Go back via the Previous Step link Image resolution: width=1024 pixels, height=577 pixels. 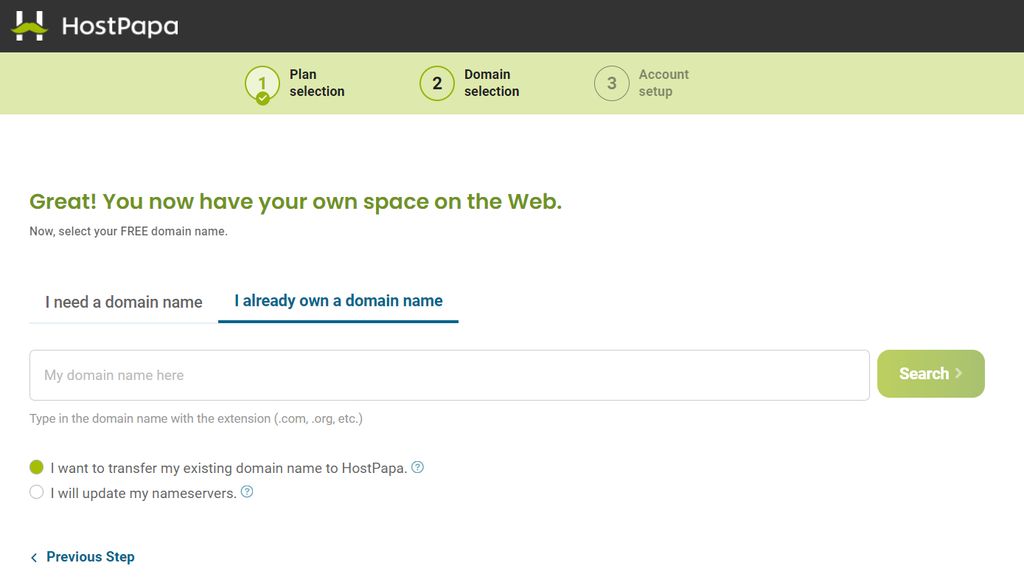pyautogui.click(x=90, y=557)
